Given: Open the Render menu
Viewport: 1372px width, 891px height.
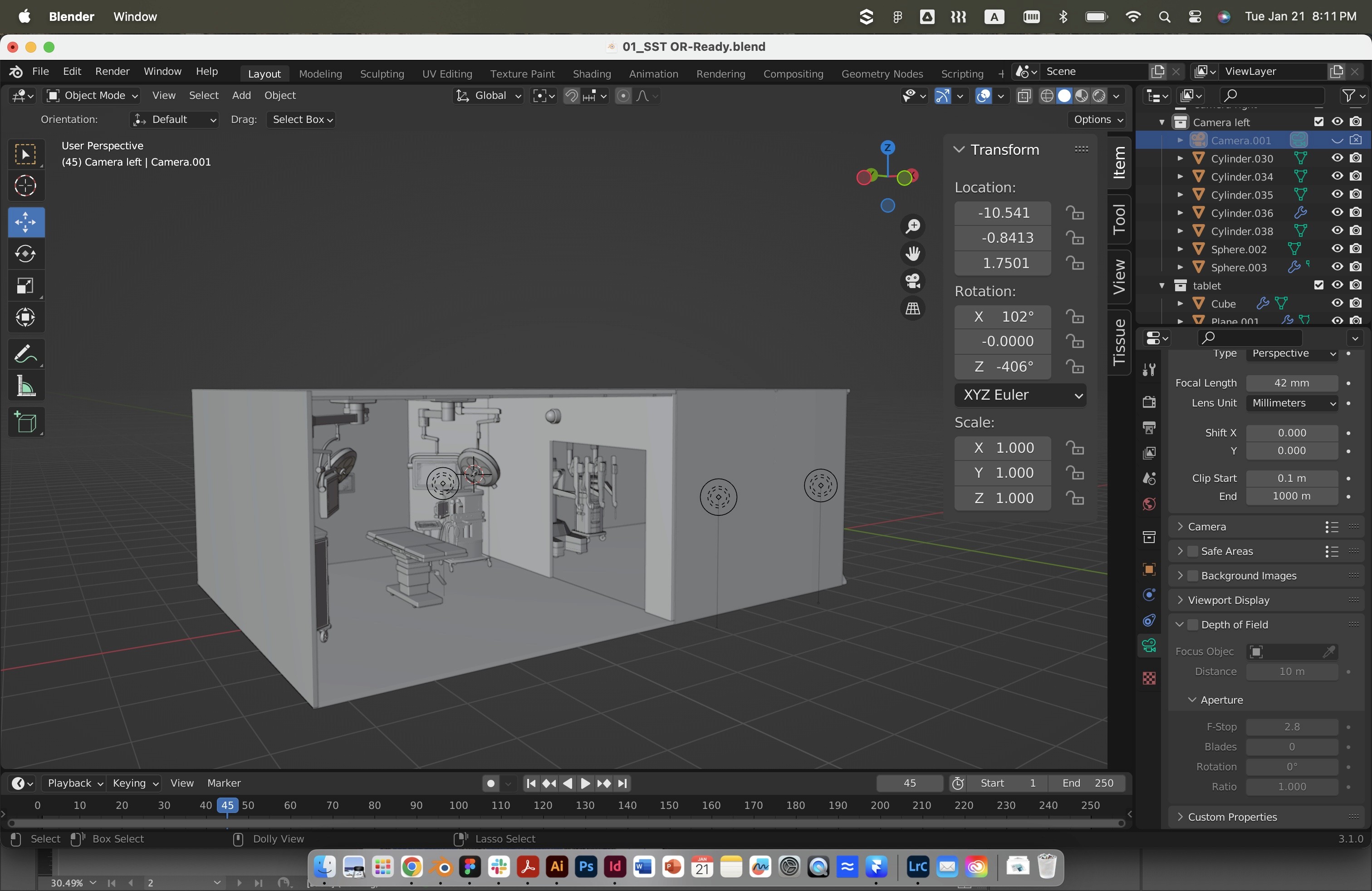Looking at the screenshot, I should [x=112, y=72].
